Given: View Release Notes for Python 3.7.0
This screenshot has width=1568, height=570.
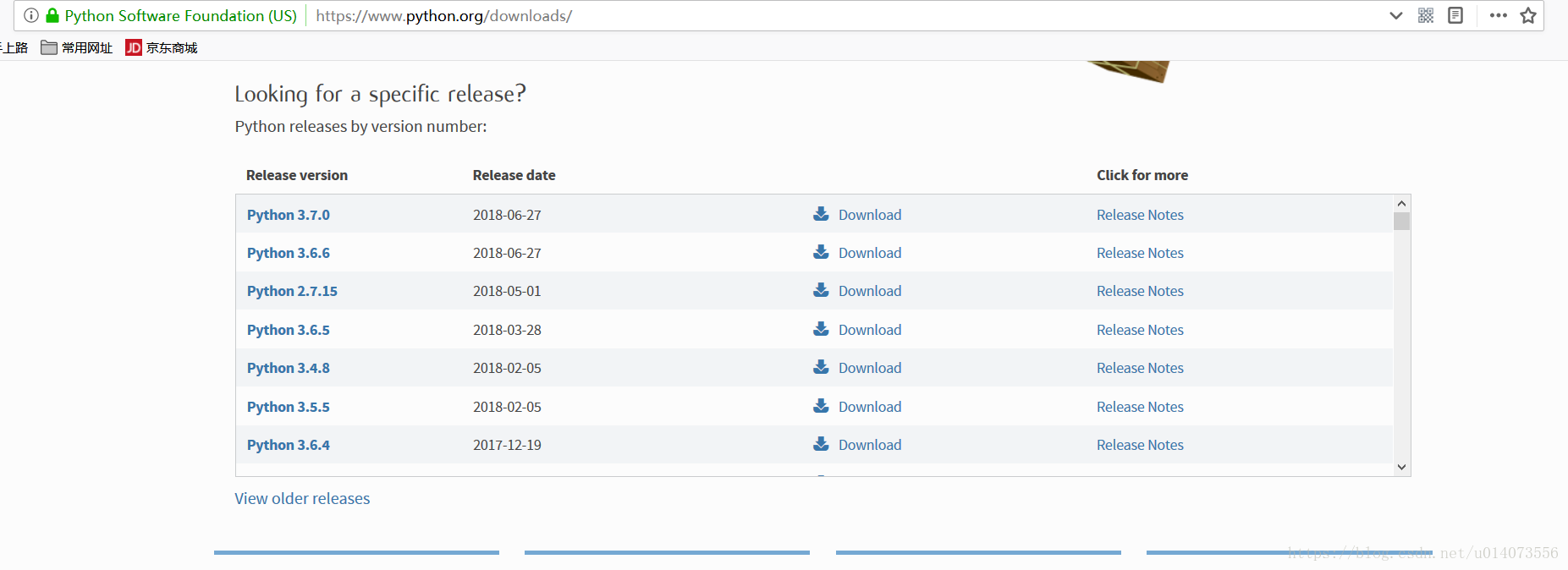Looking at the screenshot, I should (x=1140, y=215).
